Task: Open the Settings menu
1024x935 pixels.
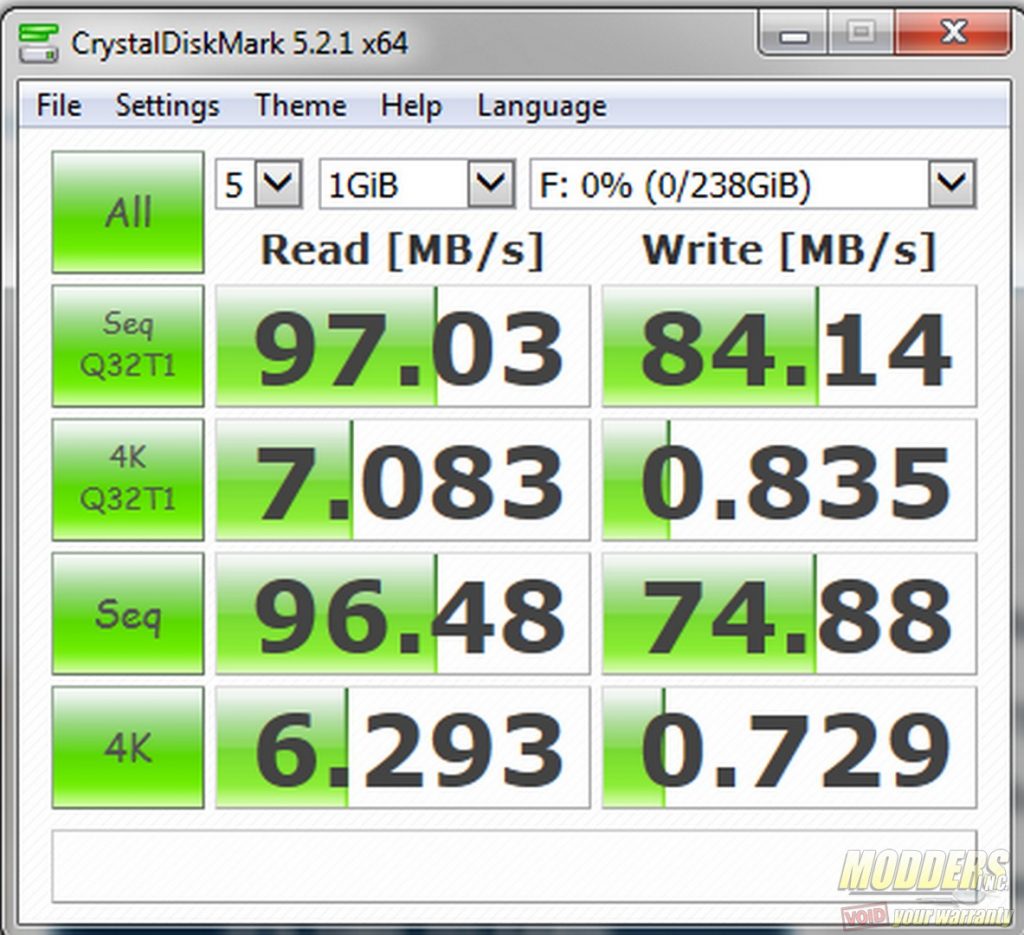Action: point(167,106)
